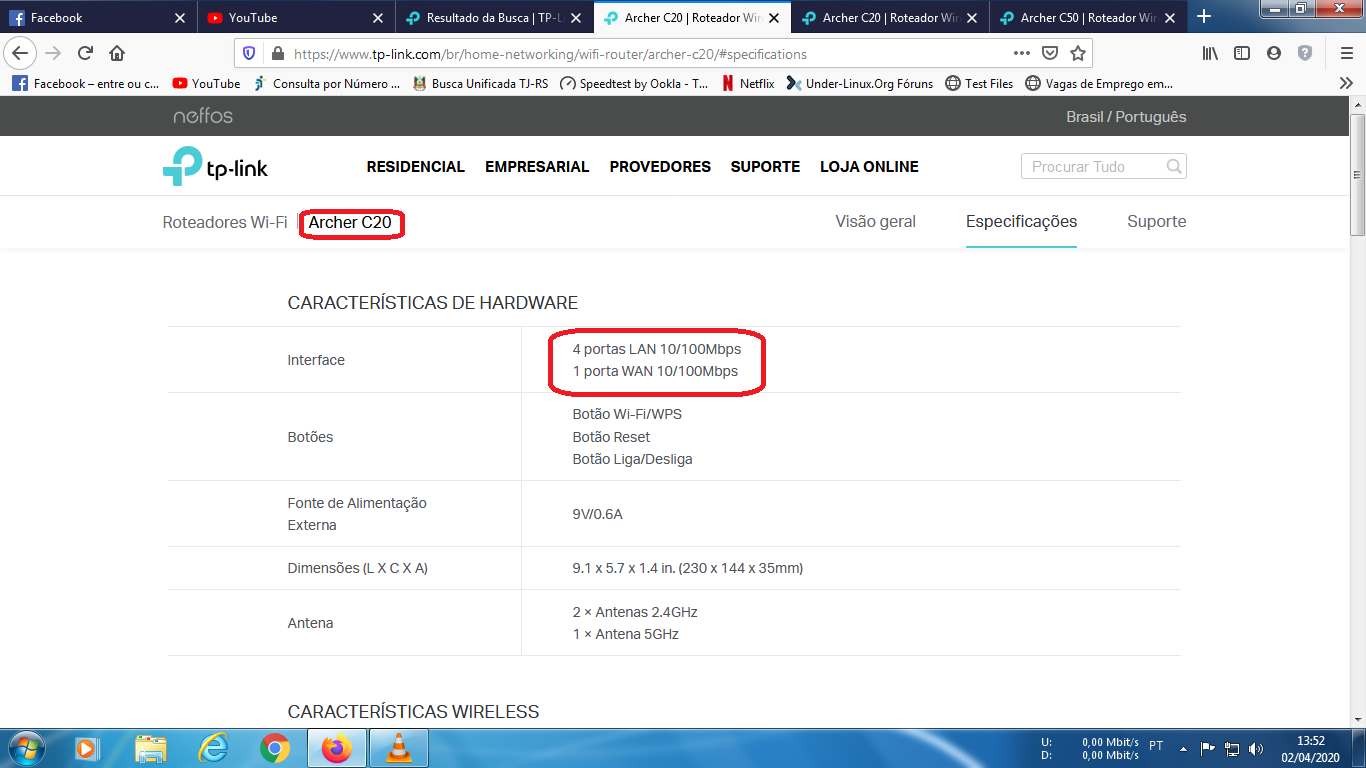1366x768 pixels.
Task: Launch Windows Media Player from taskbar
Action: (x=87, y=748)
